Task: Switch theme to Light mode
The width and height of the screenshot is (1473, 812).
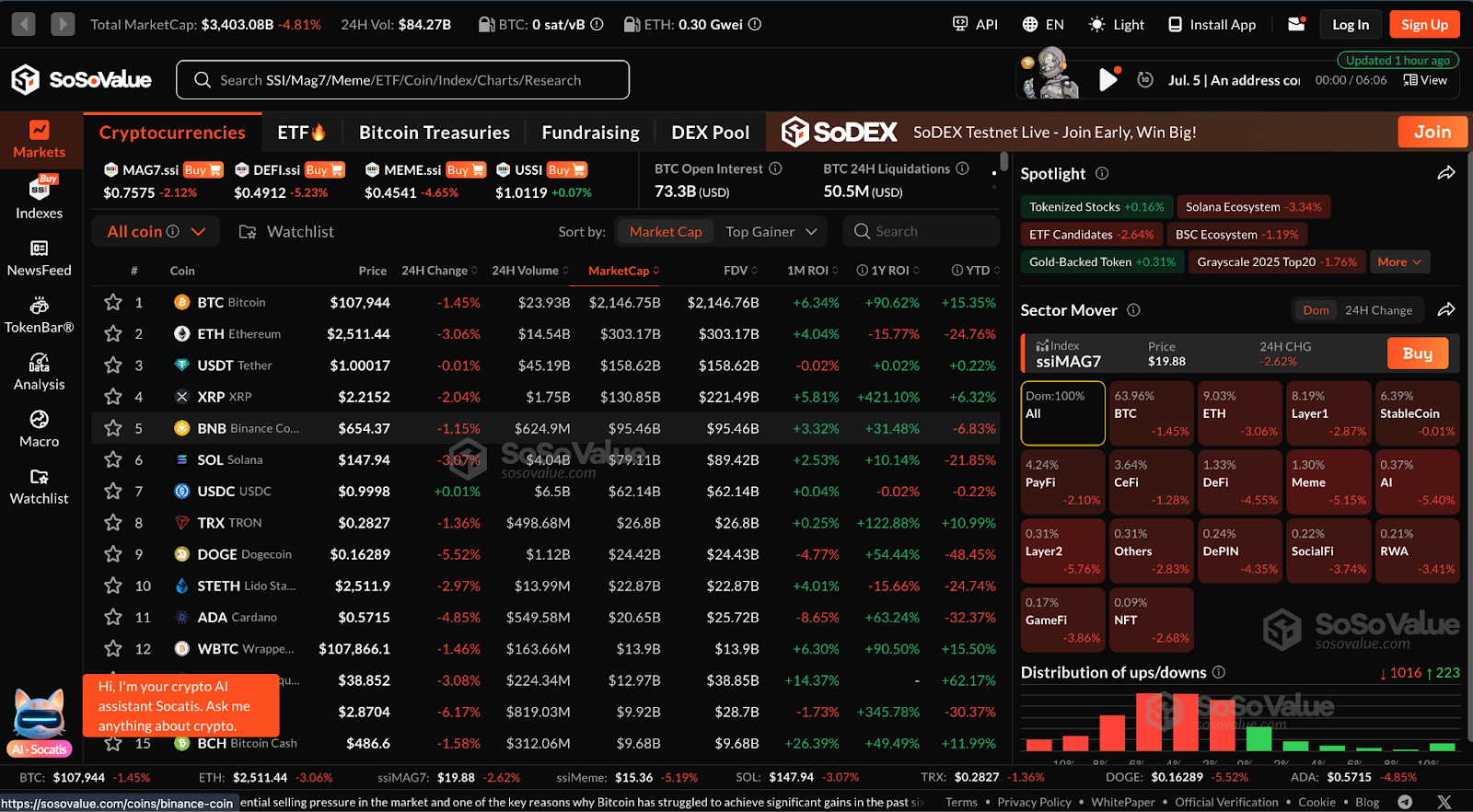Action: (1116, 24)
